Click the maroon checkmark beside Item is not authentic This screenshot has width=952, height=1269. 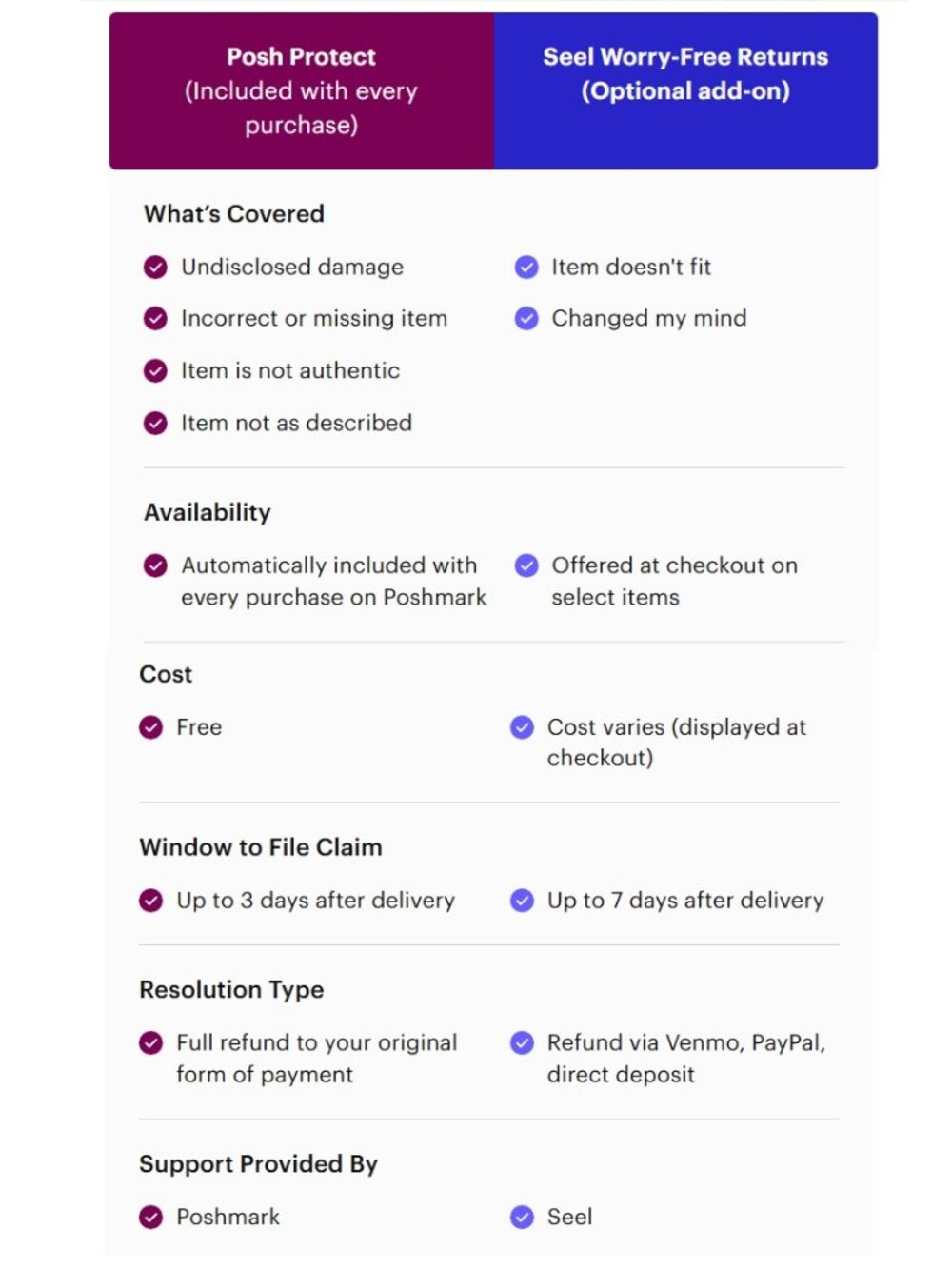pyautogui.click(x=155, y=371)
